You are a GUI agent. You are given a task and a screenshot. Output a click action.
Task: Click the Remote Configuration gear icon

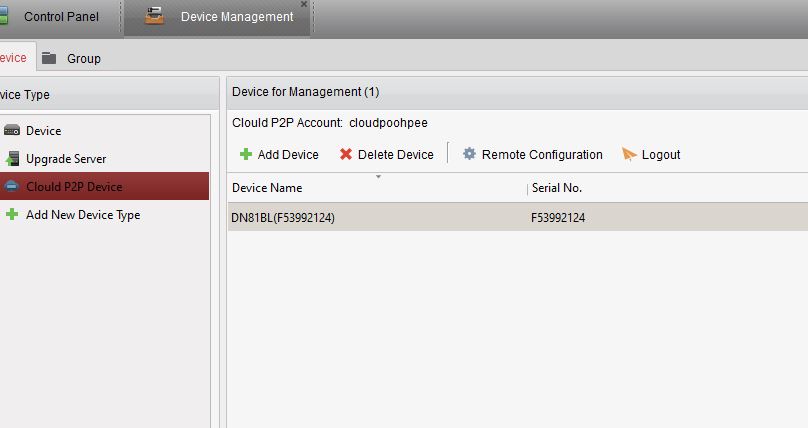(469, 153)
